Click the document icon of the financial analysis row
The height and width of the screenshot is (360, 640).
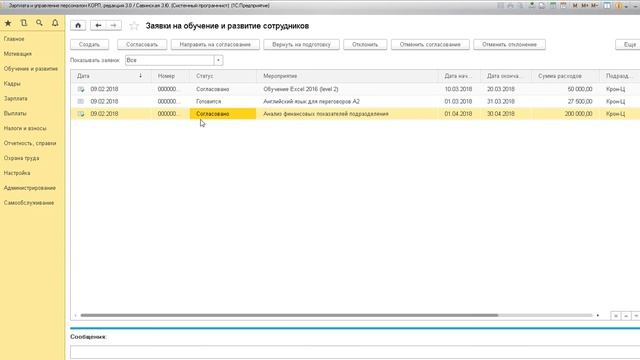tap(81, 114)
